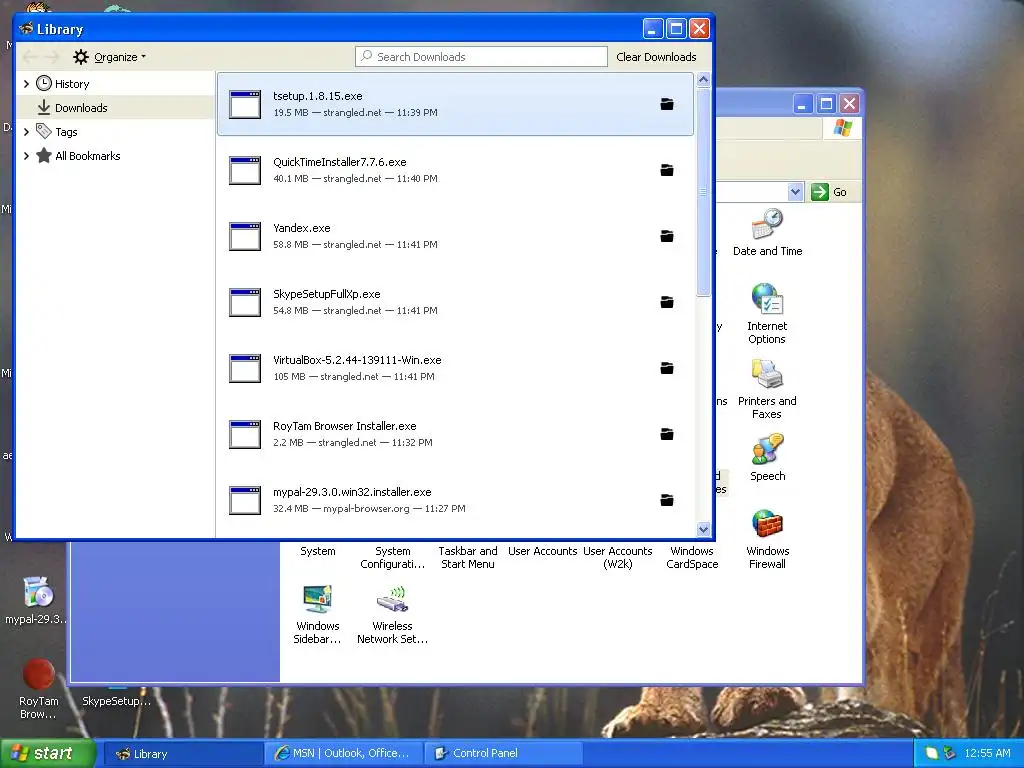This screenshot has width=1024, height=768.
Task: Expand the History tree node
Action: pos(26,84)
